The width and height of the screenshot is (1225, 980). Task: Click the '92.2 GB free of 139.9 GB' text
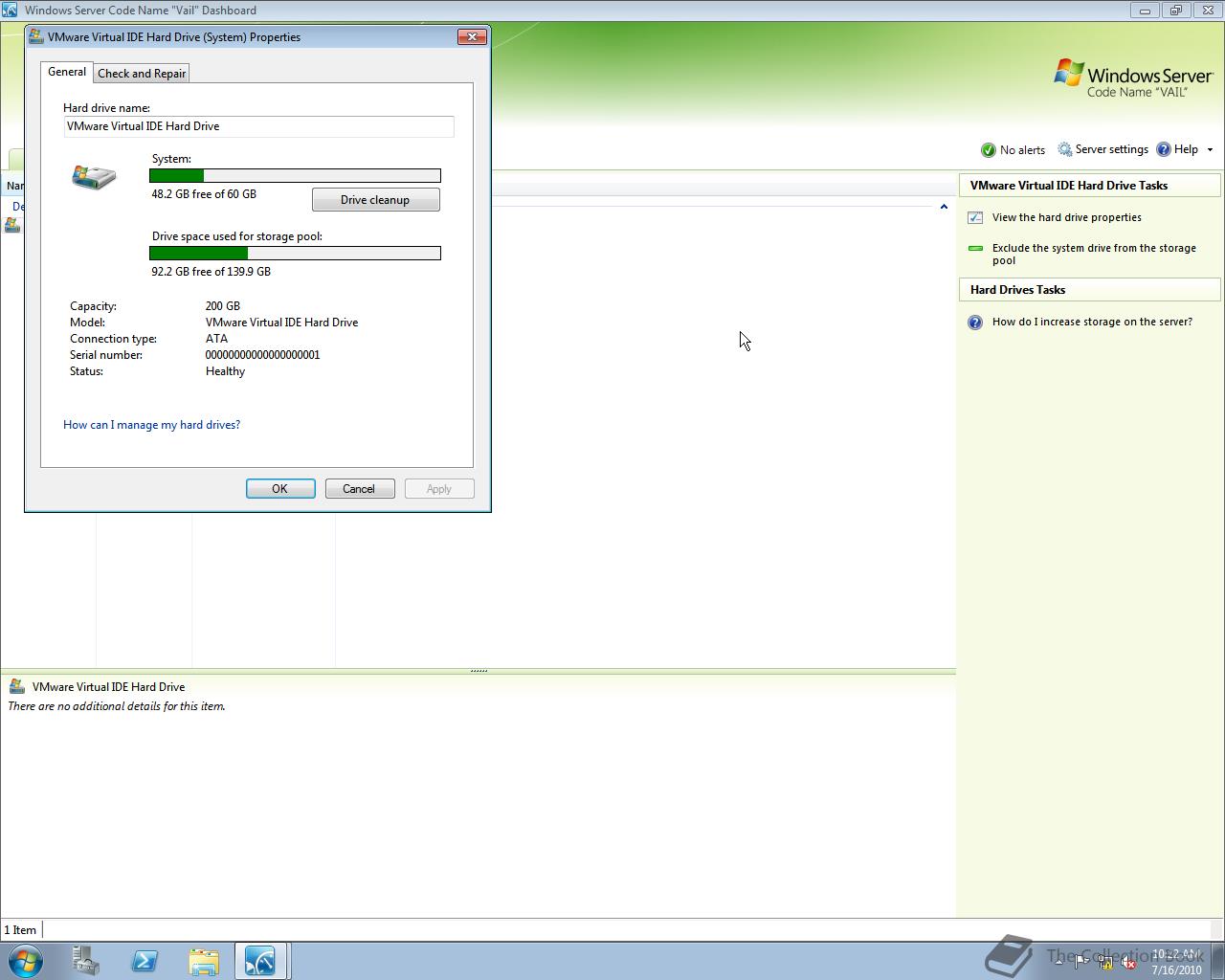[x=211, y=272]
